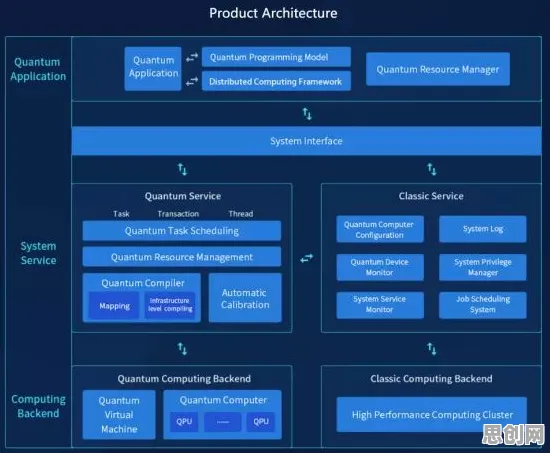Click arrows between Quantum Service and Classic Service

(x=307, y=259)
